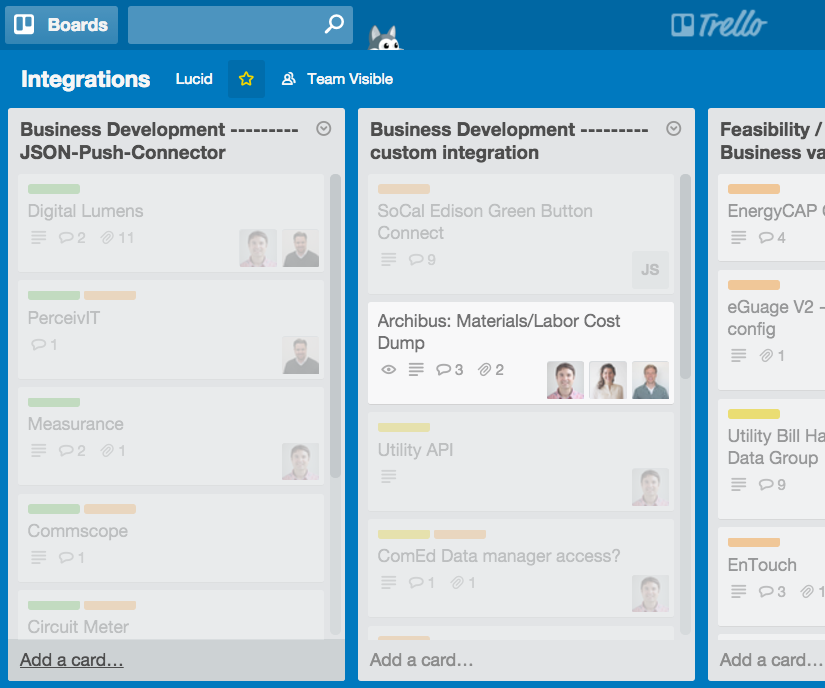
Task: Toggle Archibus card watch eye icon
Action: tap(388, 369)
